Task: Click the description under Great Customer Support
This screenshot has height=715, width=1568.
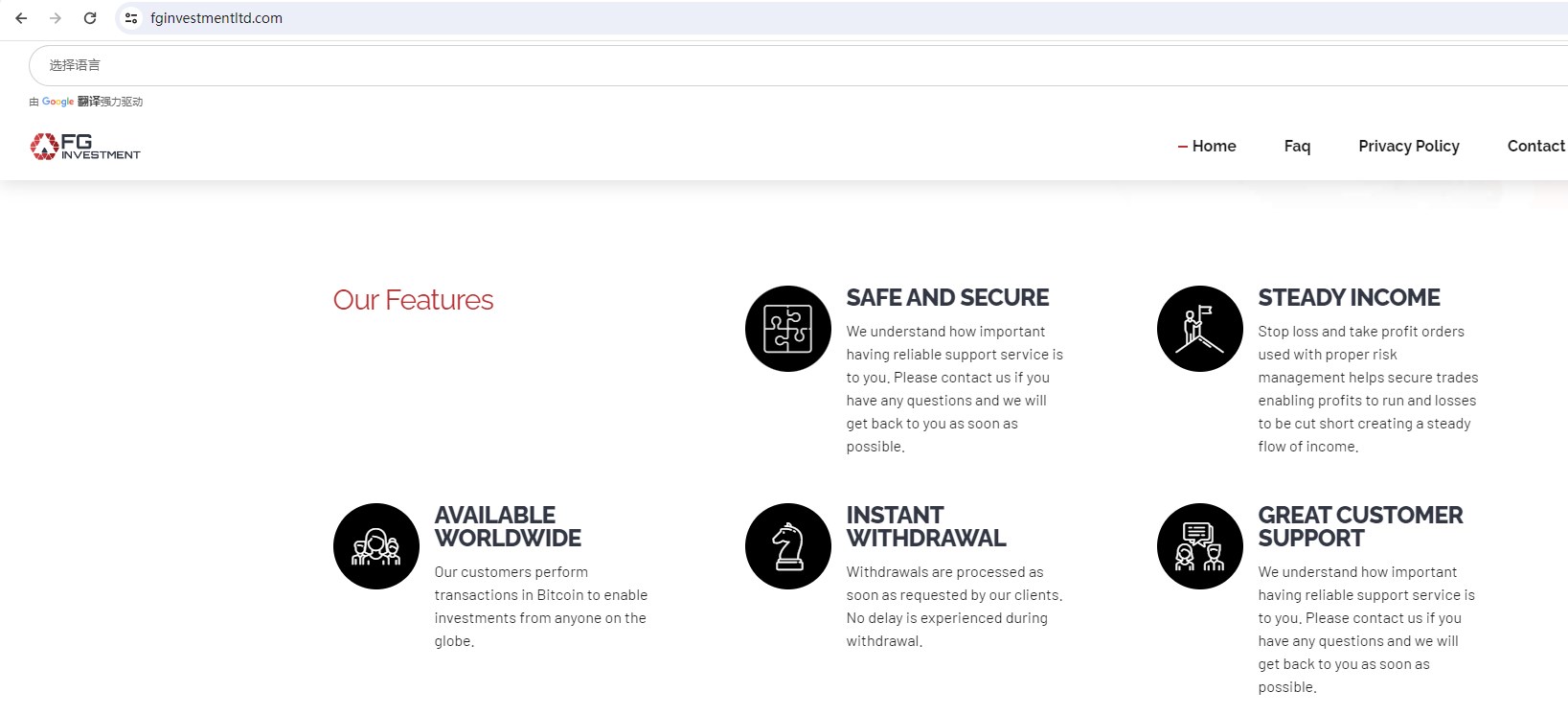Action: tap(1367, 630)
